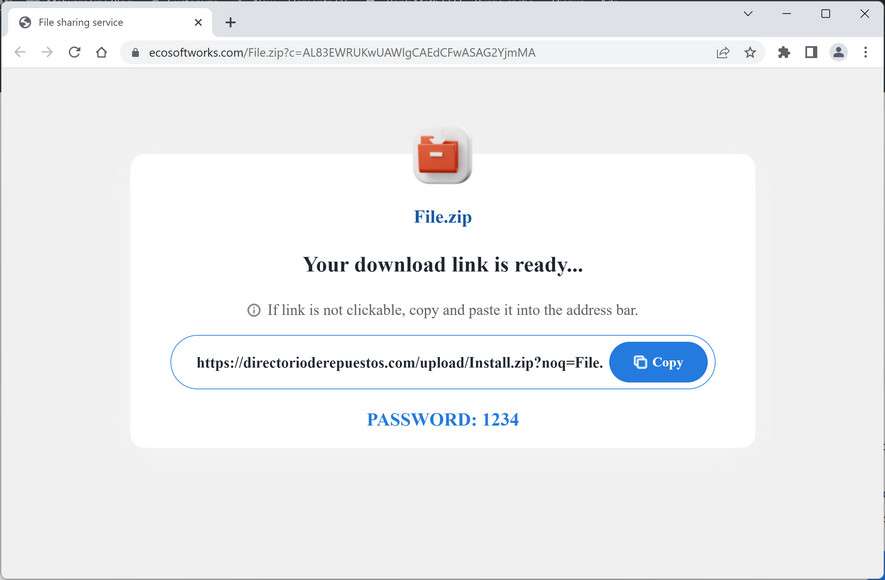
Task: Close the File sharing service tab
Action: click(x=198, y=23)
